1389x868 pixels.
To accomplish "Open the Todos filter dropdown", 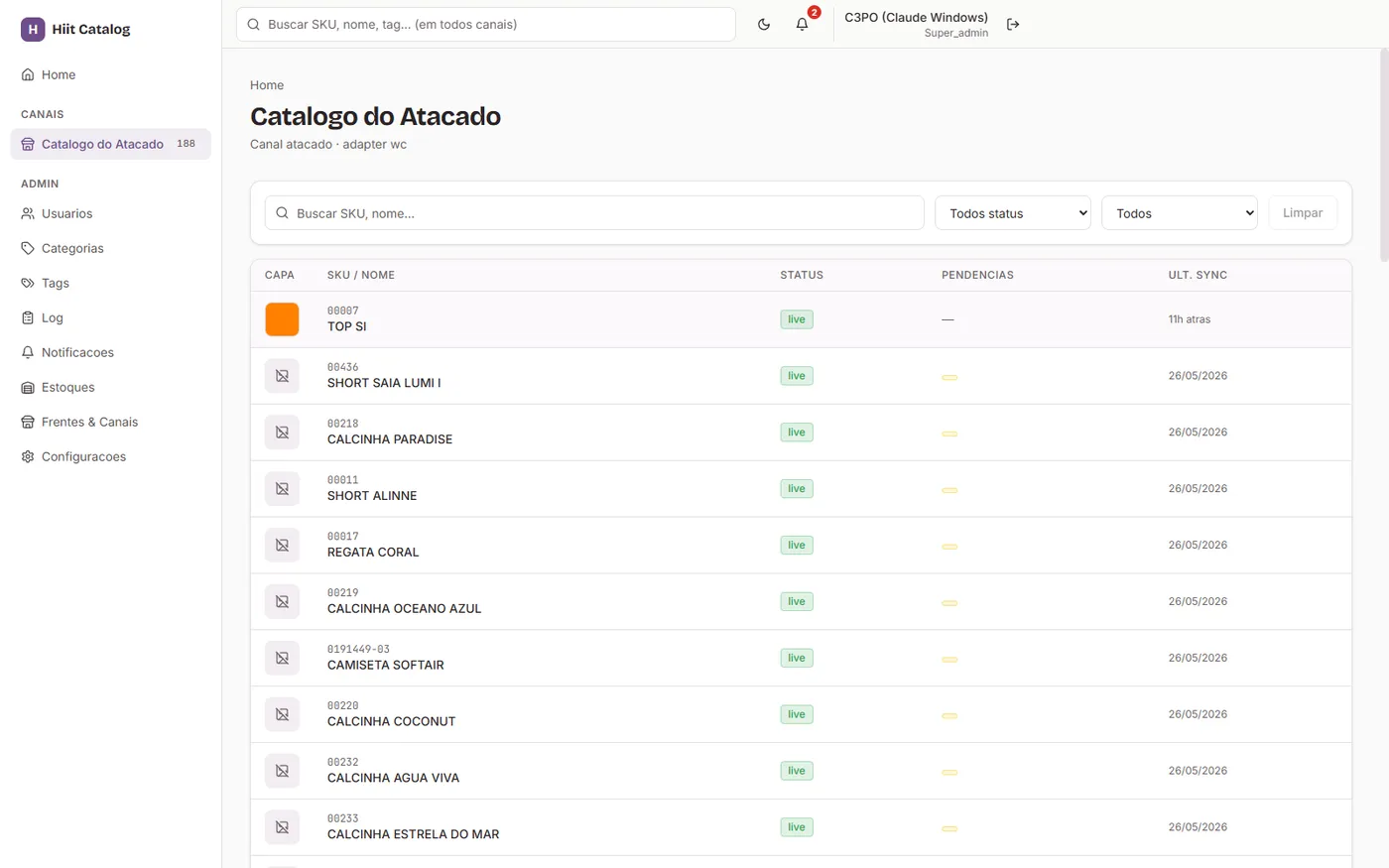I will 1180,213.
